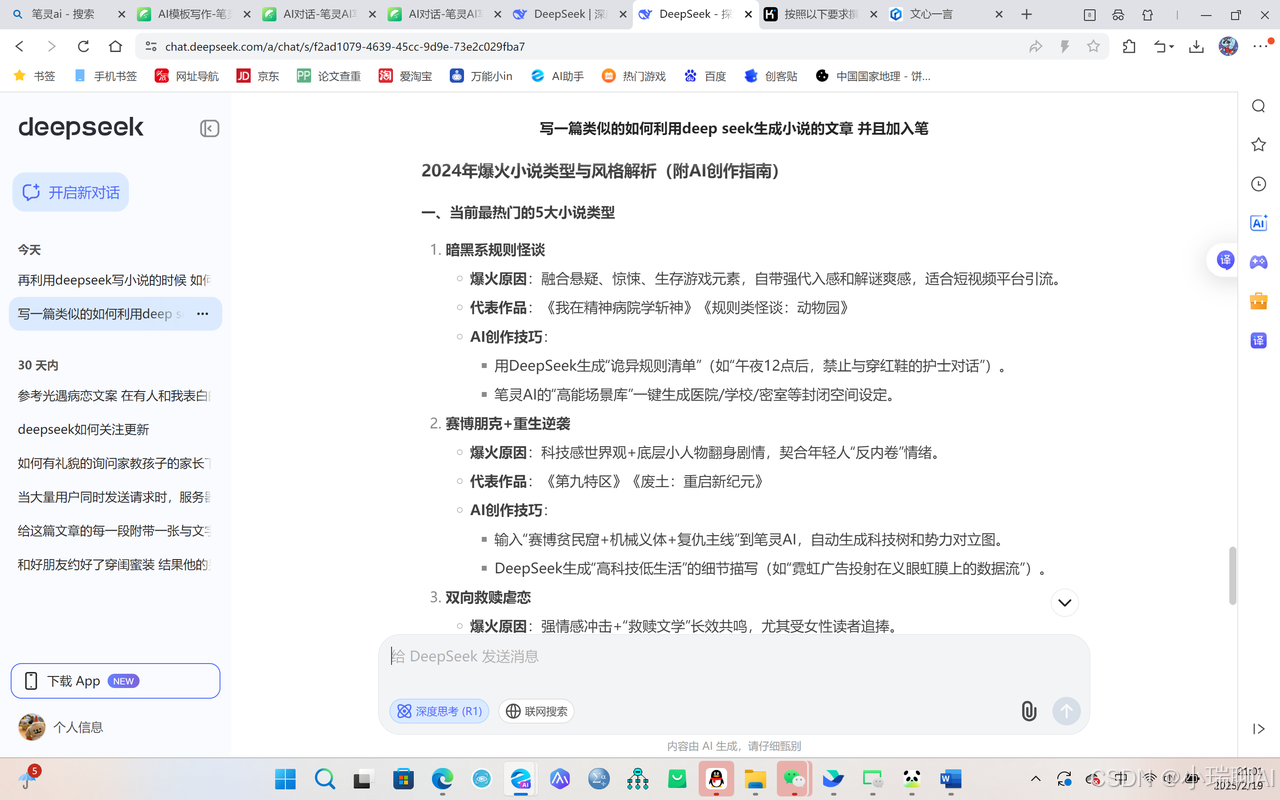Switch to tab AI模板写作-笔灵
This screenshot has height=800, width=1280.
click(193, 15)
